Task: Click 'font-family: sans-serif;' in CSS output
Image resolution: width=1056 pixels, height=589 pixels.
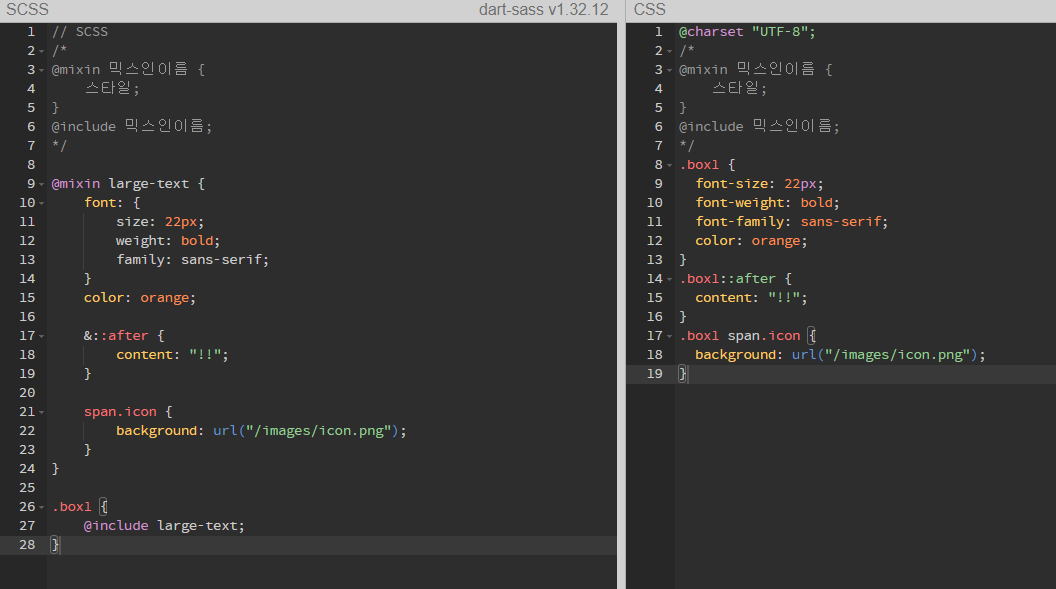Action: coord(791,221)
